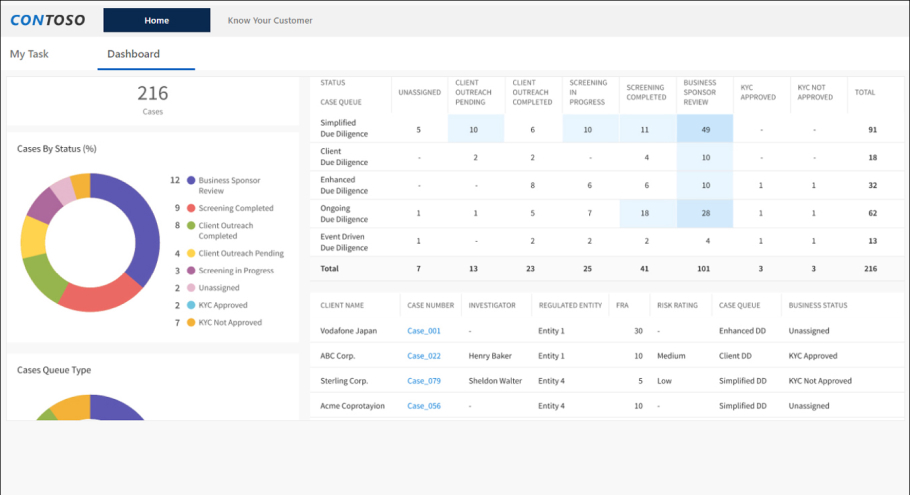
Task: Click the 216 Cases summary card
Action: pyautogui.click(x=153, y=99)
